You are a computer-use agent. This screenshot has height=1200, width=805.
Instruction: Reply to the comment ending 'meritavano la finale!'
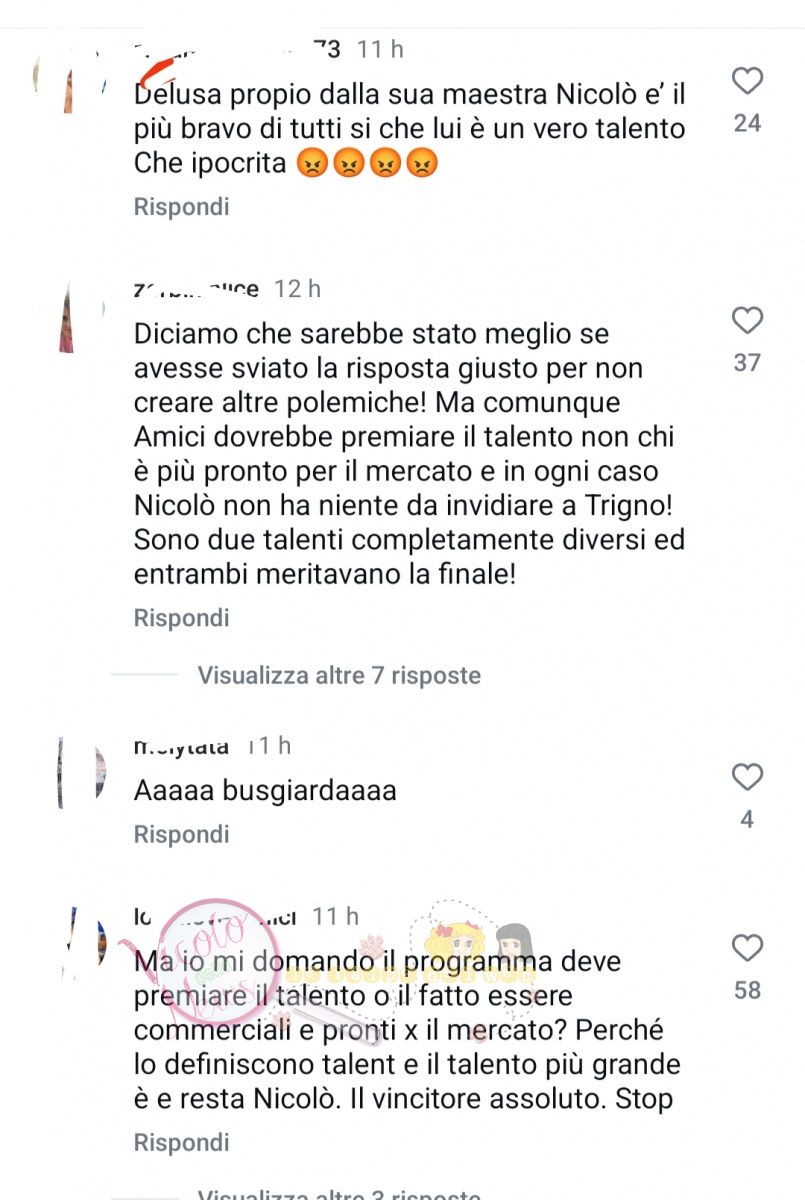(x=182, y=618)
